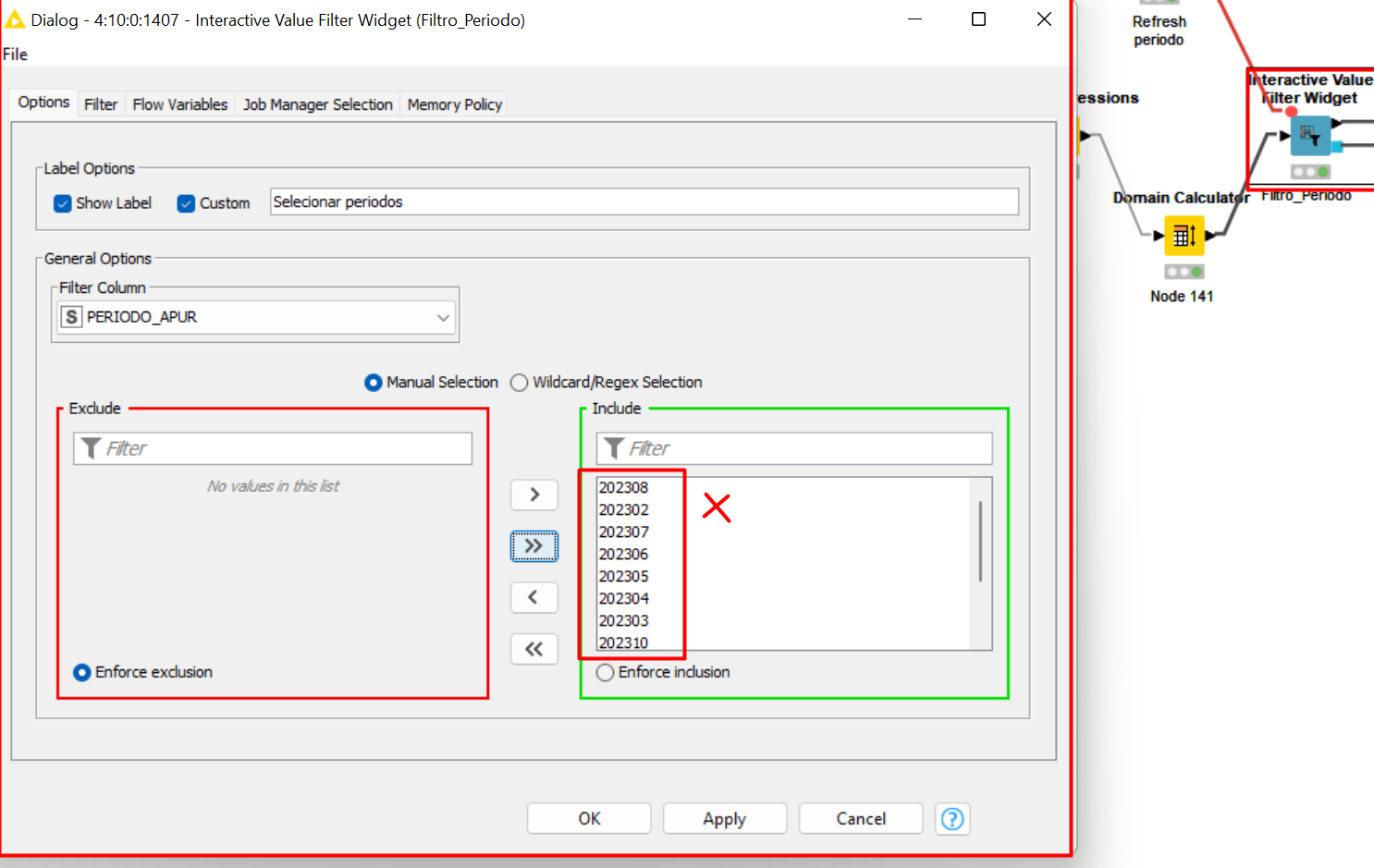Select Wildcard/Regex Selection radio button

520,383
